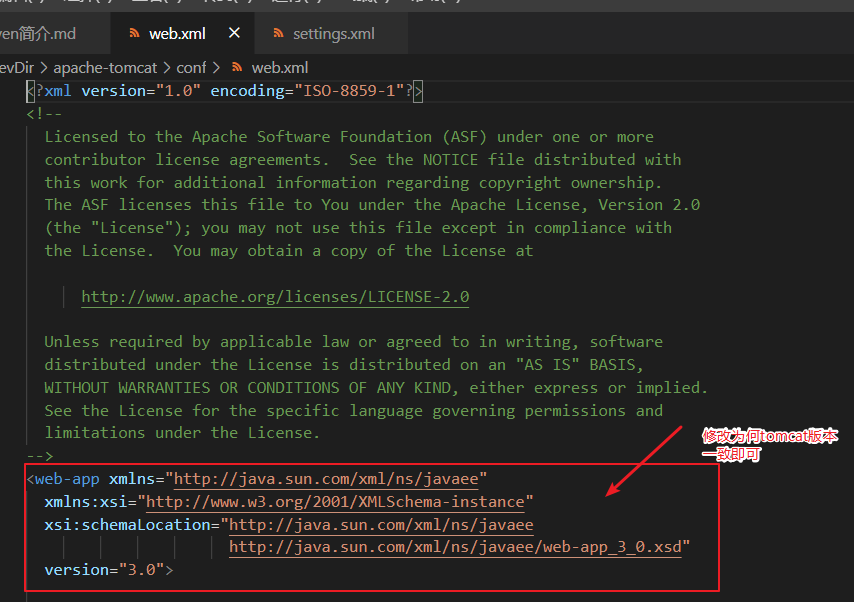Open the xmlns javaee namespace URL
Screen dimensions: 854x602
326,479
